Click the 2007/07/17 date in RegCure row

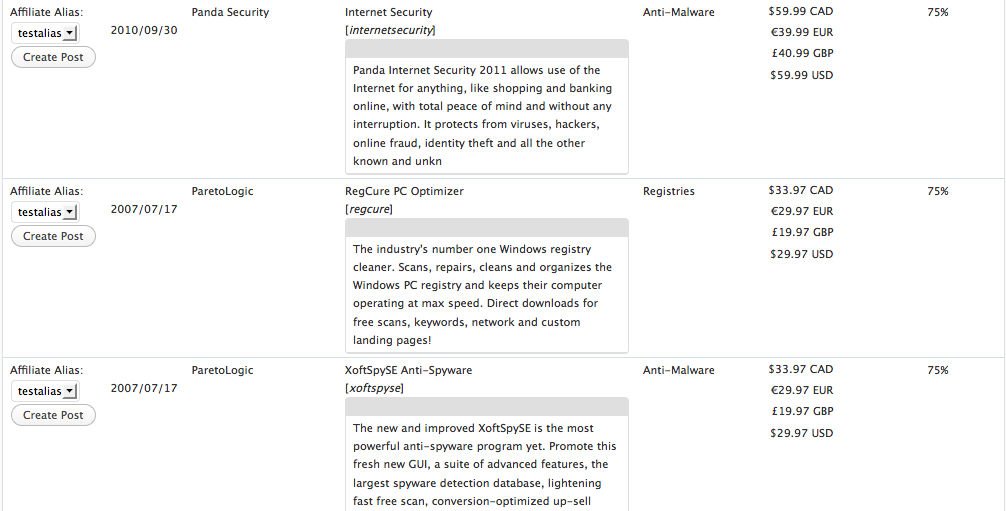(144, 209)
